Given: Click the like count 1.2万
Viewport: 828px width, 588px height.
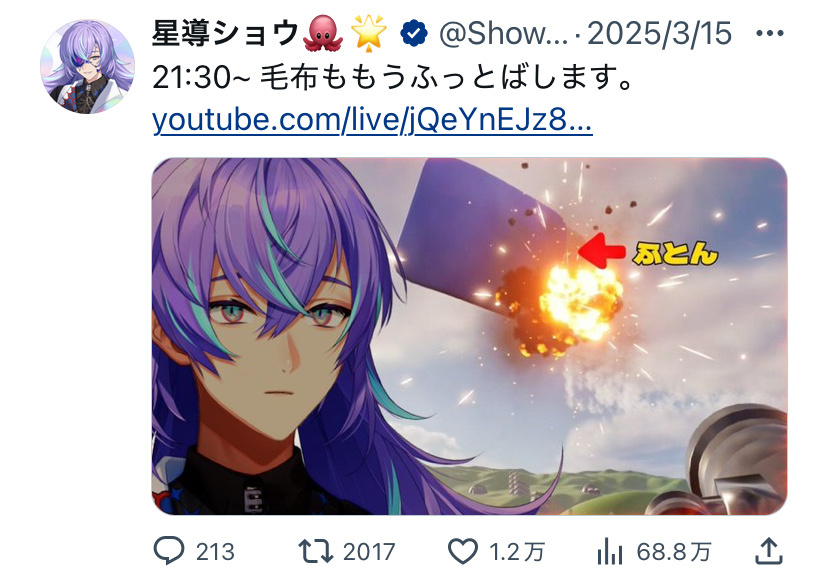Looking at the screenshot, I should tap(516, 552).
